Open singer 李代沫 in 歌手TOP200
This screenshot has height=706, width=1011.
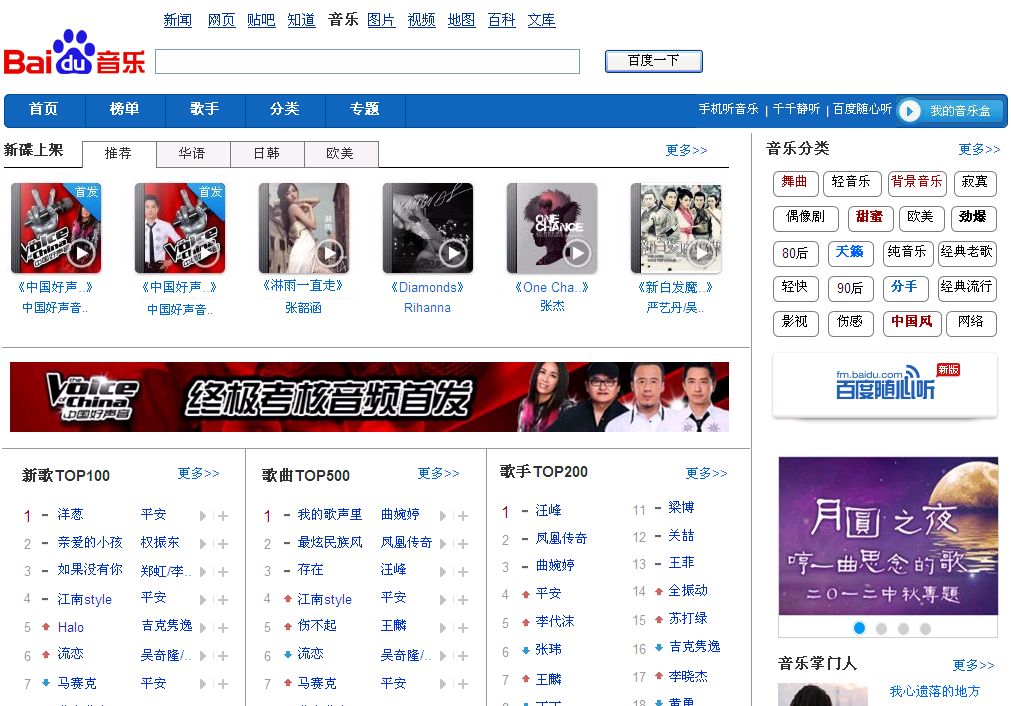(555, 622)
